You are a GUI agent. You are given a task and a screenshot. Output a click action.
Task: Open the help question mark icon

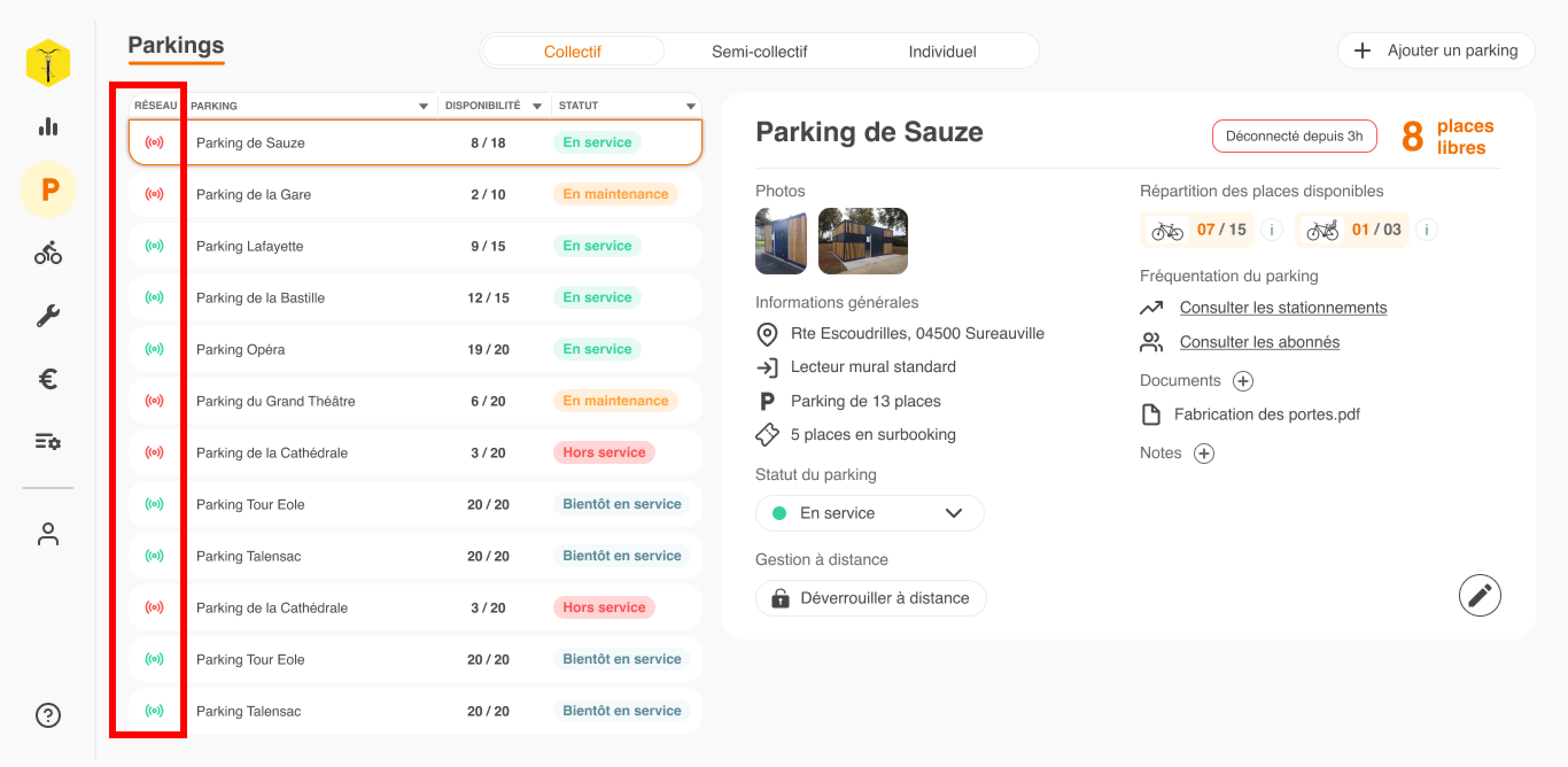pos(48,715)
